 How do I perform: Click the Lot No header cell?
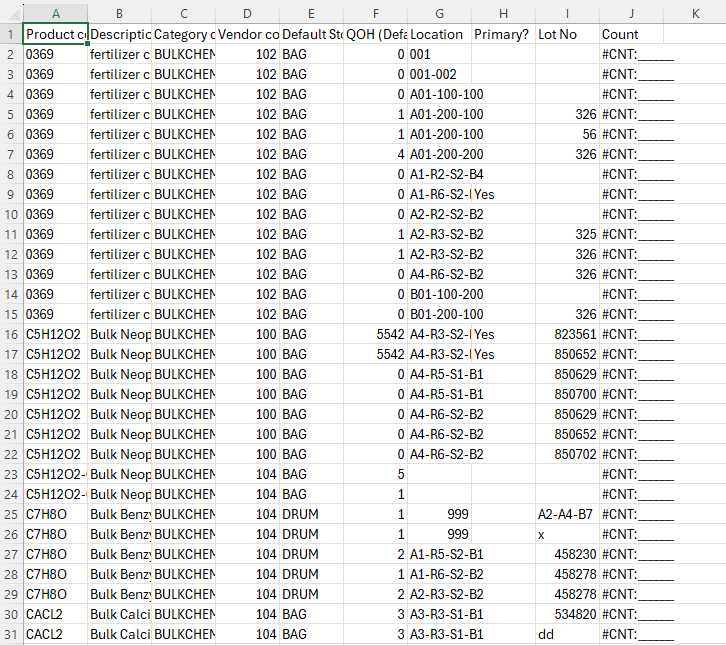point(567,34)
